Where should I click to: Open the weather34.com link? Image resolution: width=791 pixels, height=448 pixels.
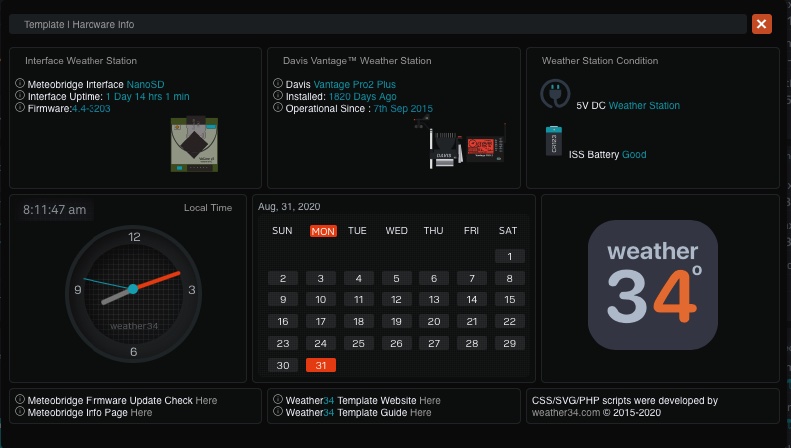(566, 413)
